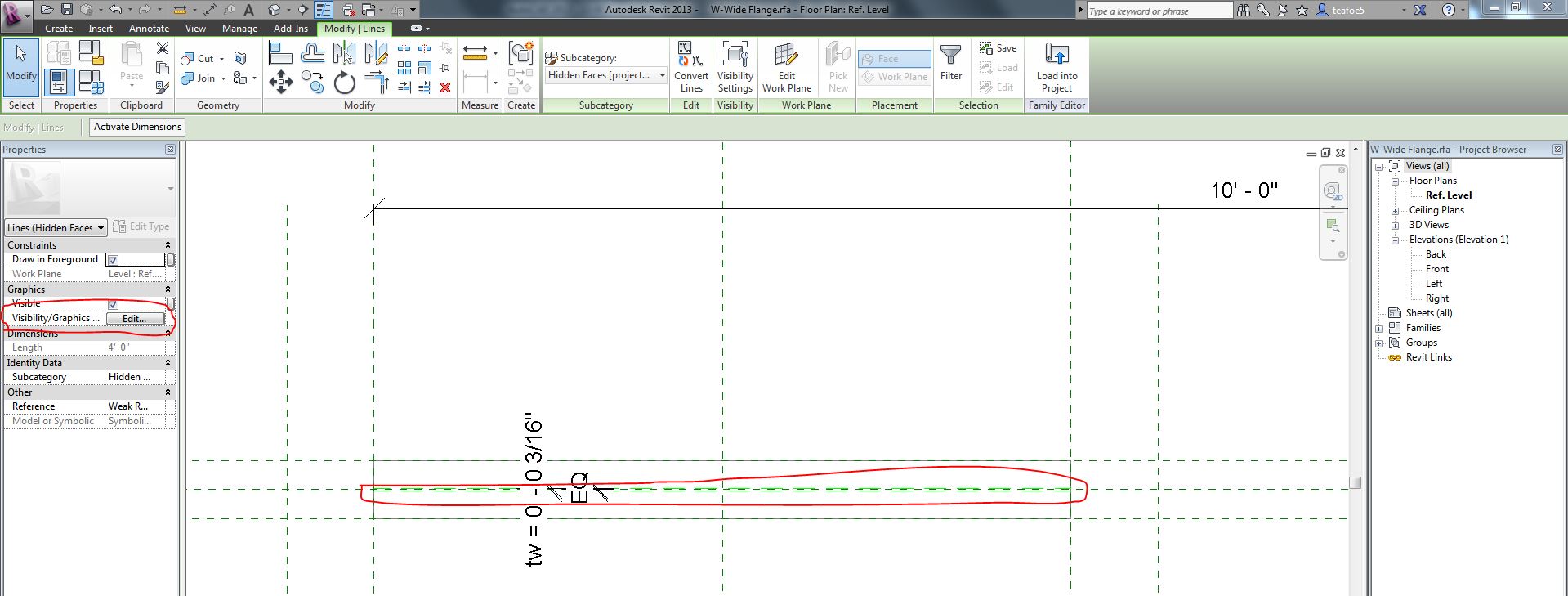Viewport: 1568px width, 596px height.
Task: Select Ref. Level floor plan in browser
Action: [1449, 195]
